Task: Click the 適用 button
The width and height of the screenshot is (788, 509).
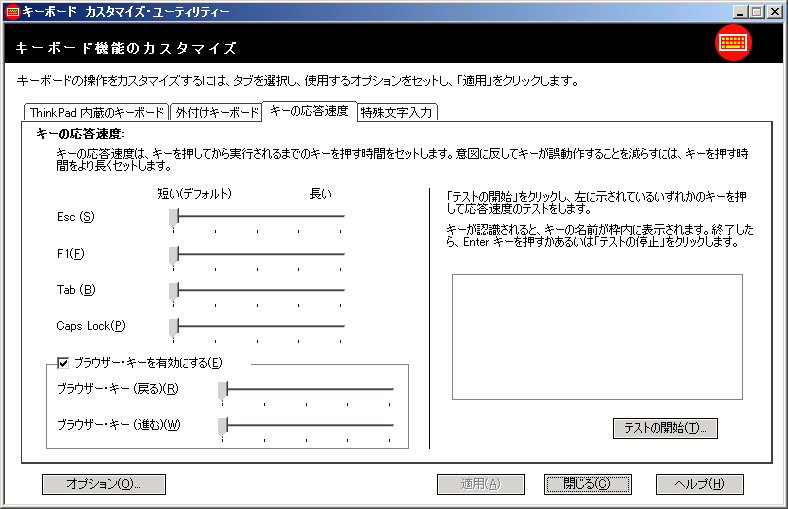Action: coord(480,484)
